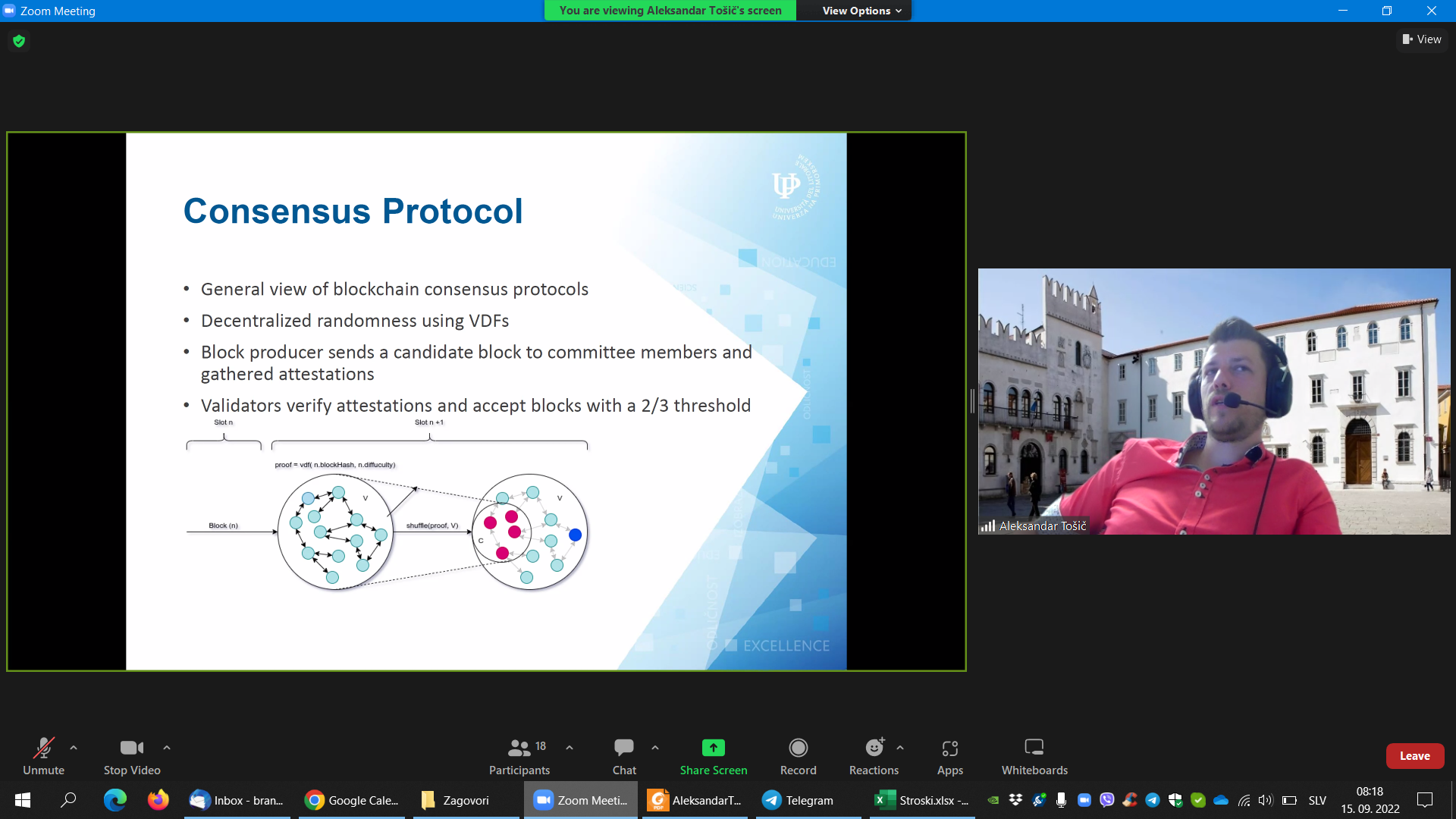1456x819 pixels.
Task: Toggle the speaker volume tray icon
Action: 1265,800
